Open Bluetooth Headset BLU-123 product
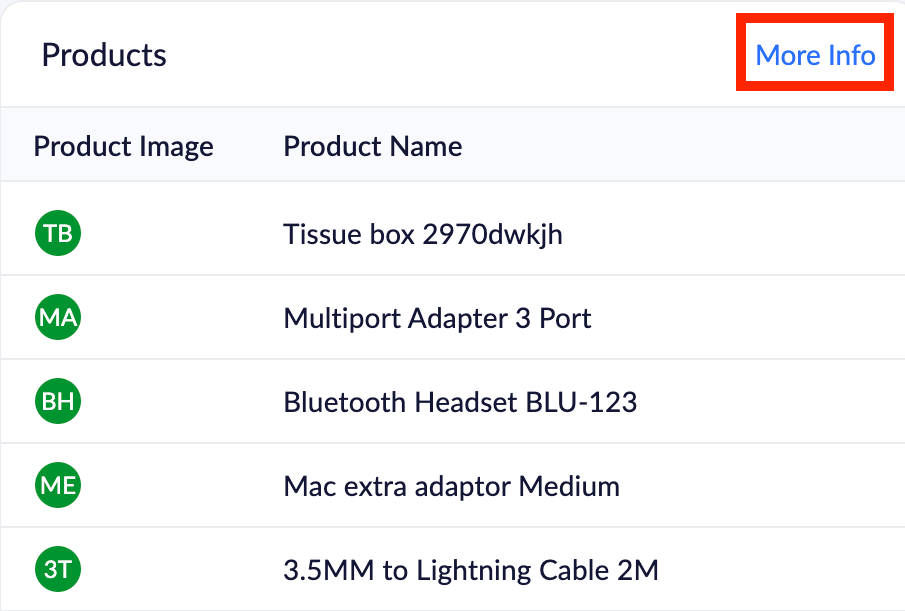Screen dimensions: 905x611 click(460, 402)
